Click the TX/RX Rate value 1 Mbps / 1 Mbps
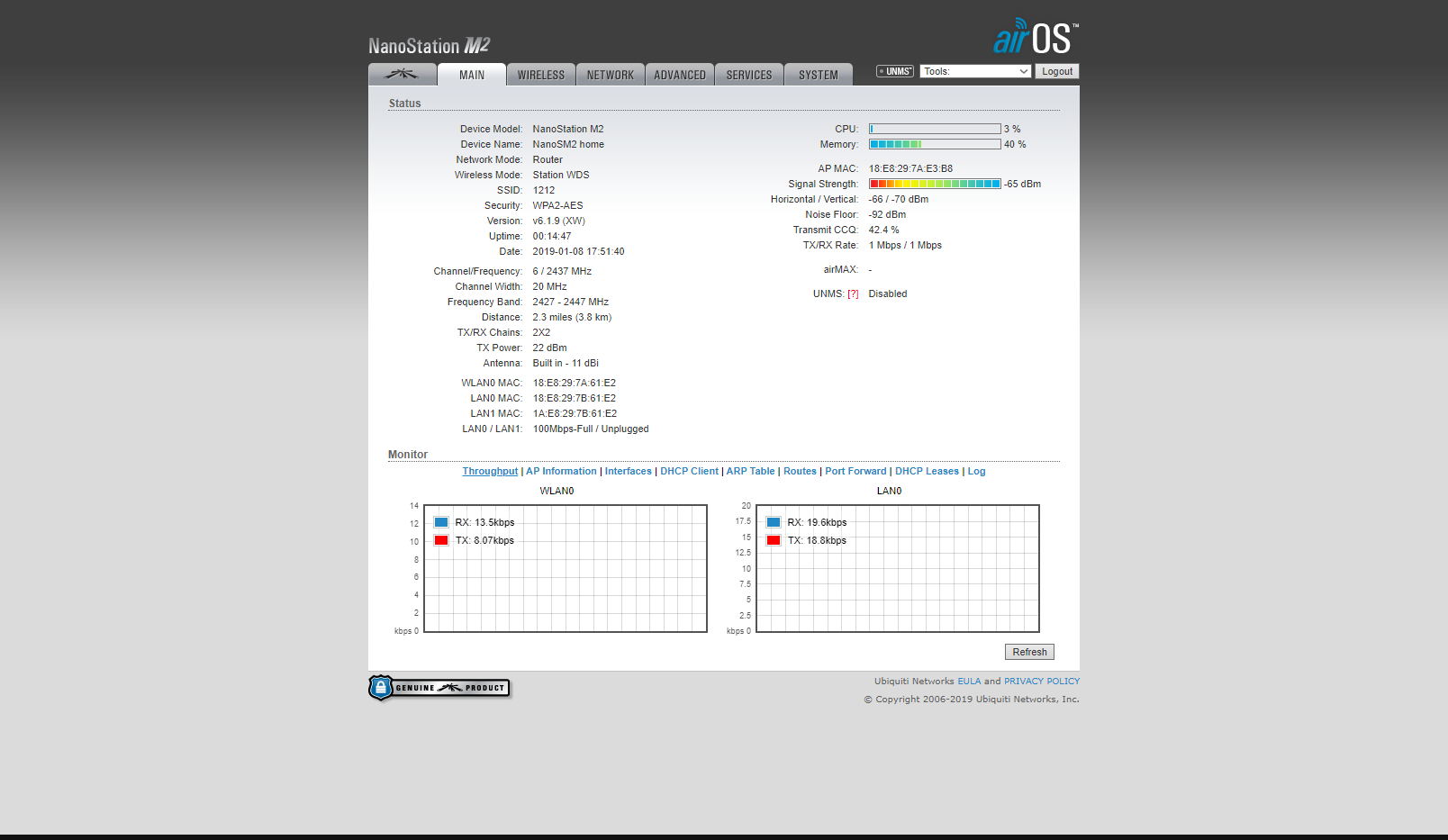Image resolution: width=1448 pixels, height=840 pixels. pos(905,245)
